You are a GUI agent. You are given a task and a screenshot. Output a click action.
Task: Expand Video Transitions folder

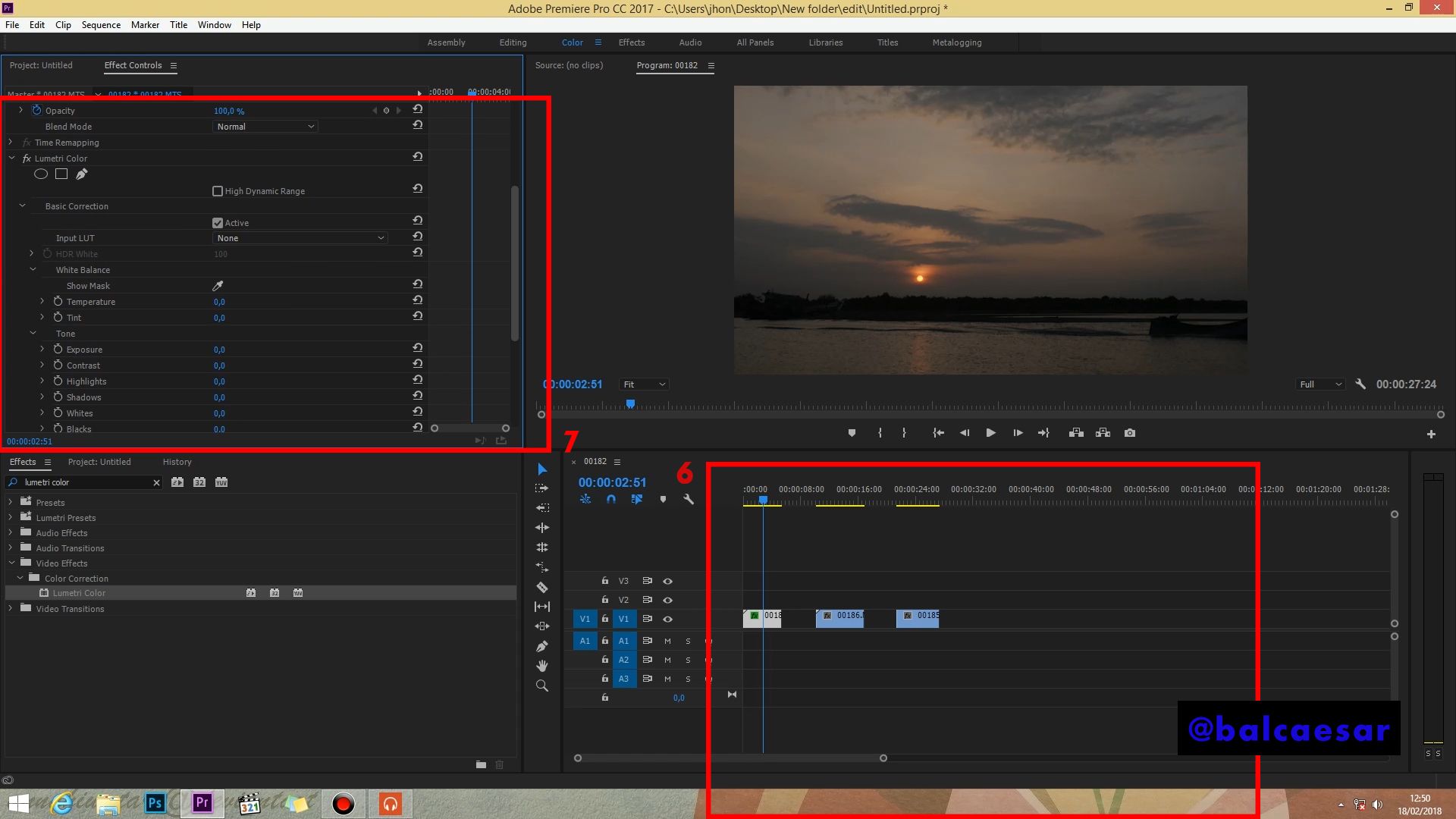(11, 609)
